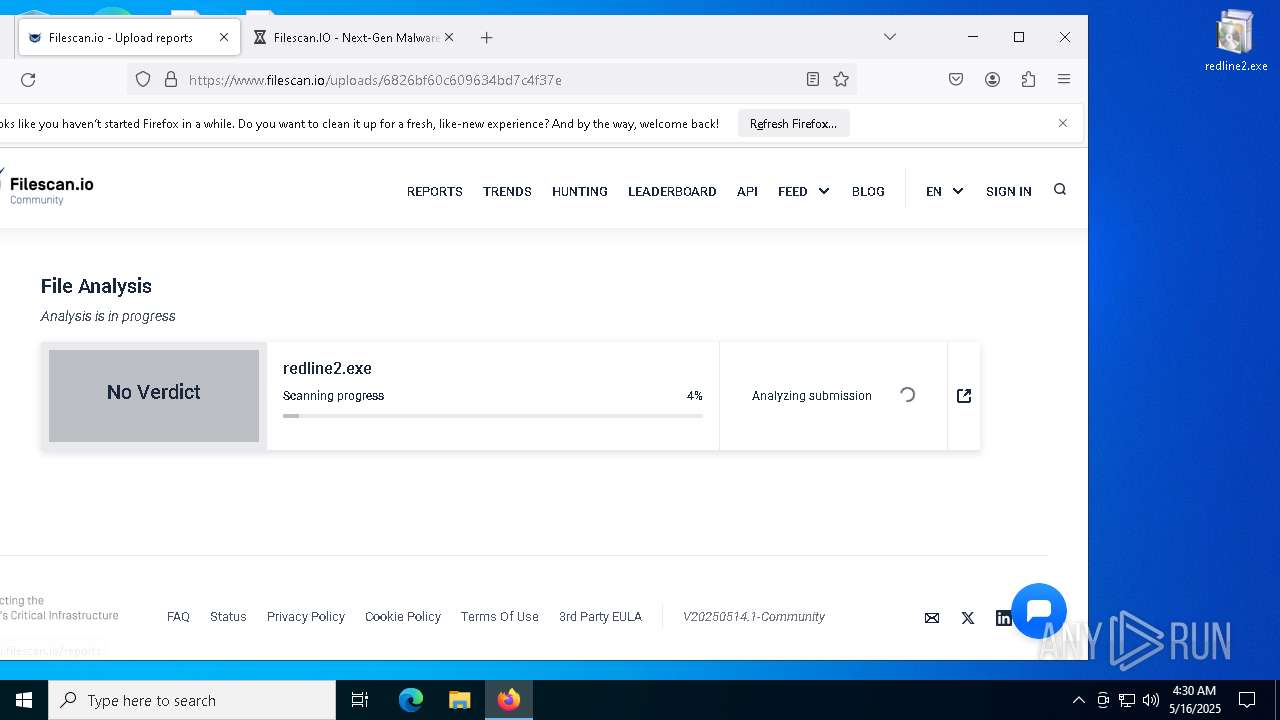The height and width of the screenshot is (720, 1280).
Task: Open the chat bubble widget
Action: (x=1039, y=611)
